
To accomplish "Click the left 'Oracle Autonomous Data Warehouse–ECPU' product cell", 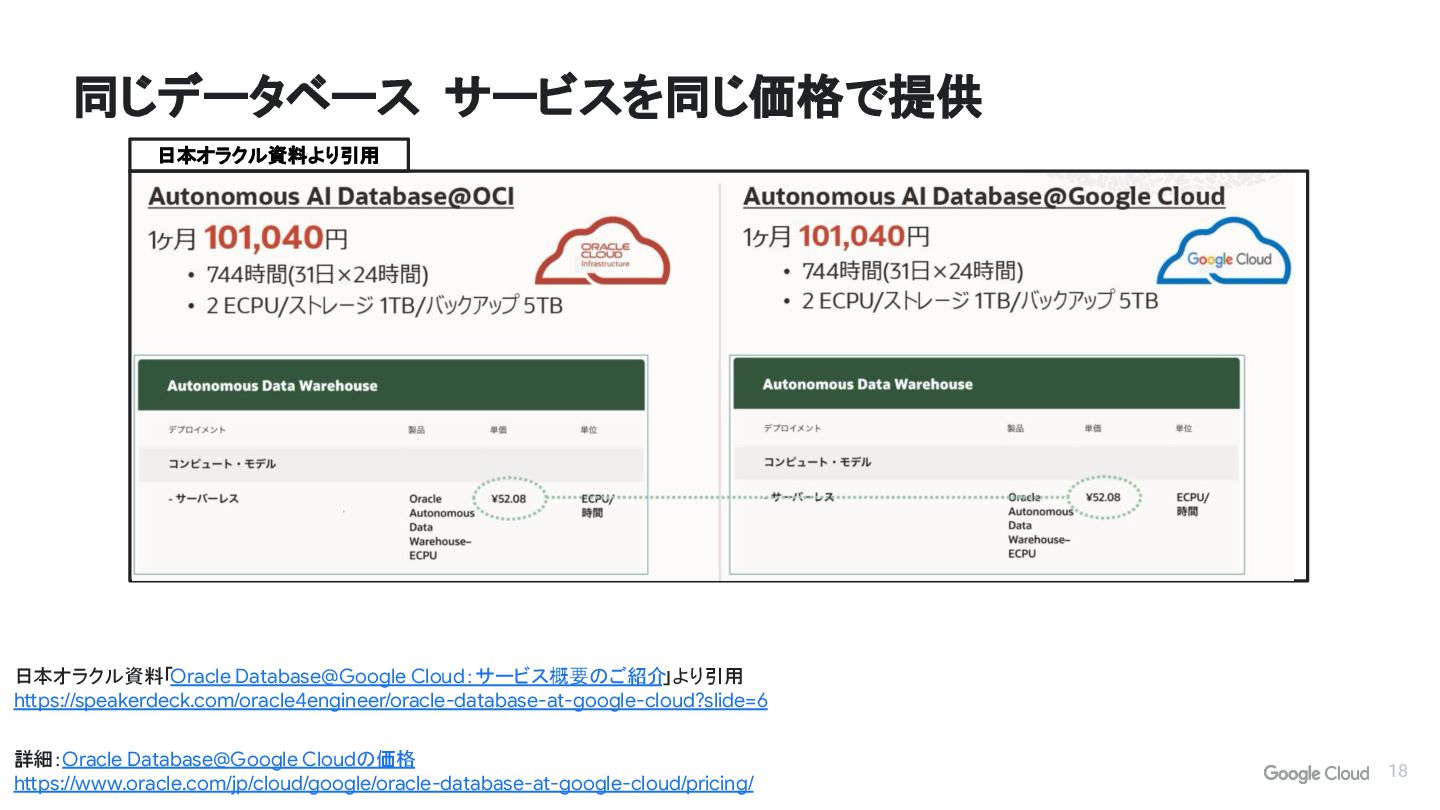I will tap(442, 526).
